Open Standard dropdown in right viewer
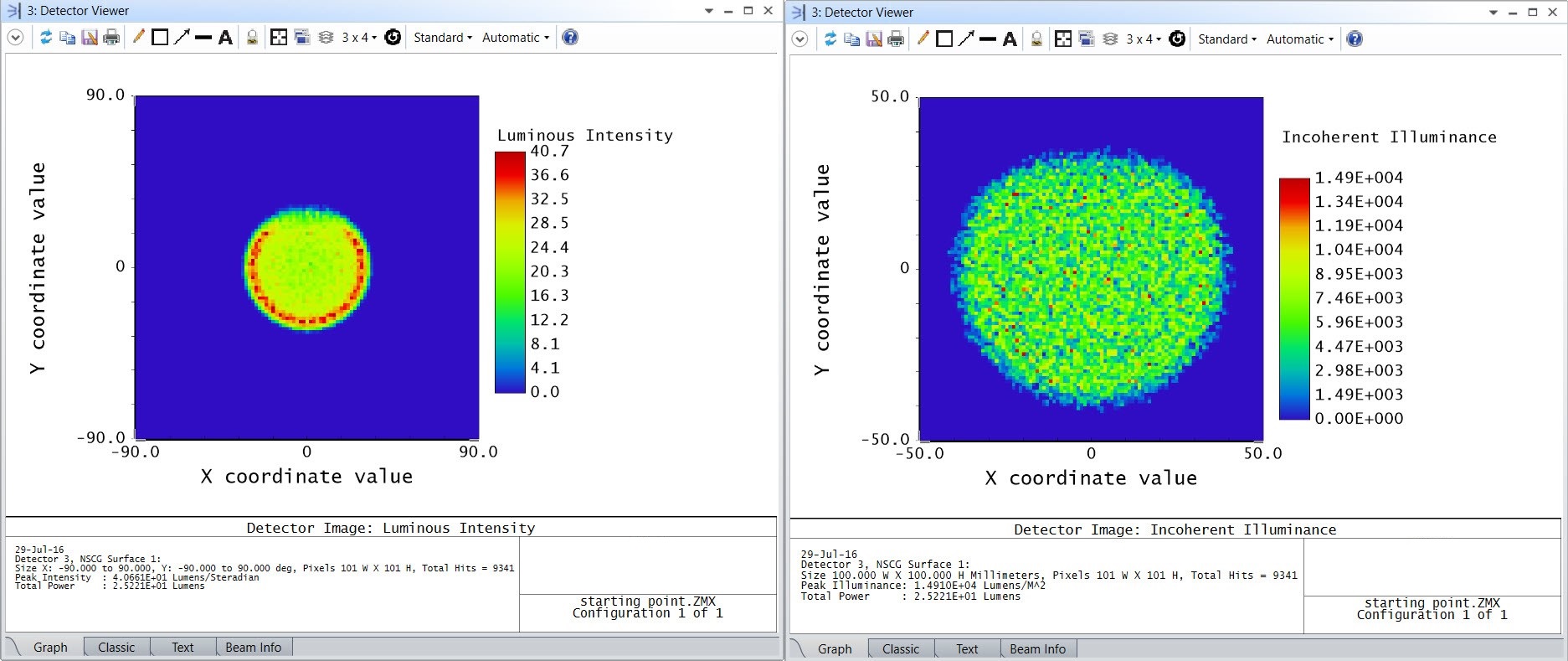 click(x=1227, y=39)
